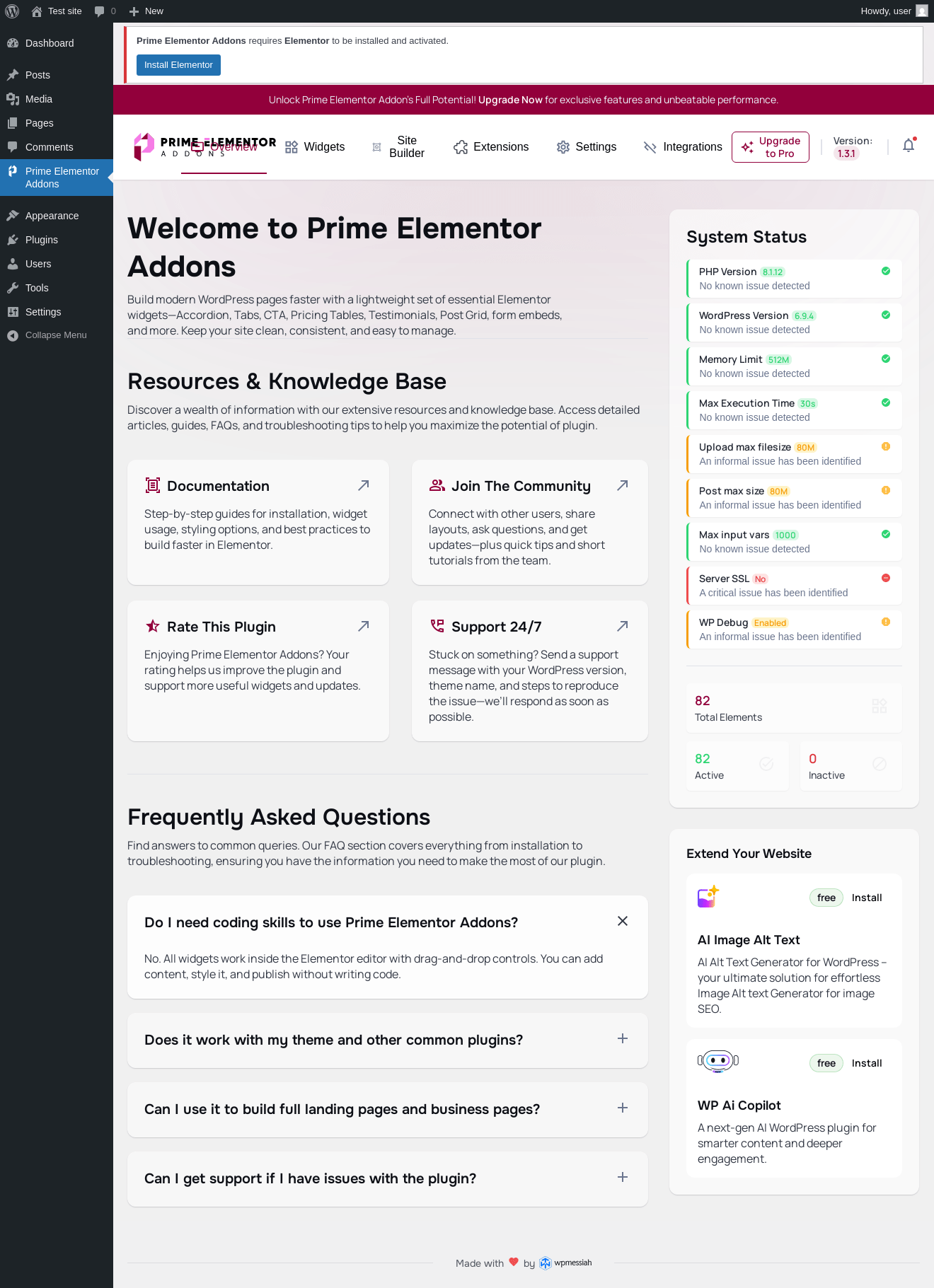Click the Install Elementor button
The image size is (934, 1288).
[178, 65]
